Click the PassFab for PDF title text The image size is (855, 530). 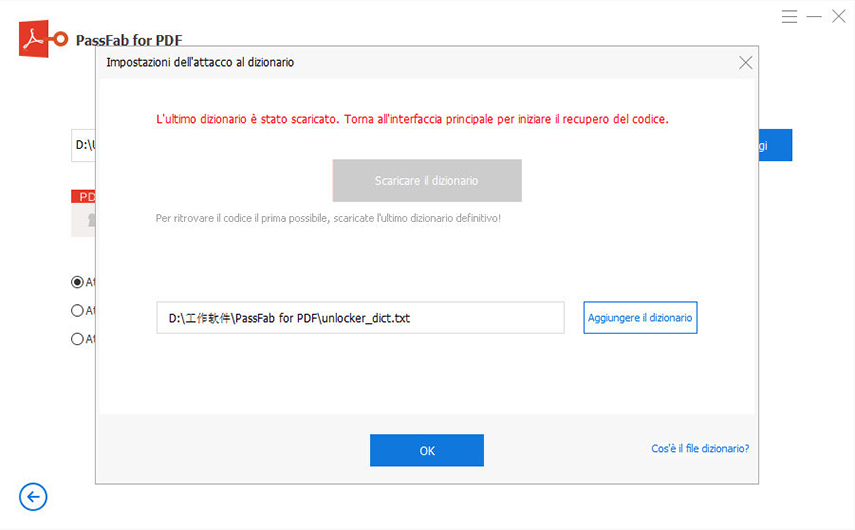[129, 40]
